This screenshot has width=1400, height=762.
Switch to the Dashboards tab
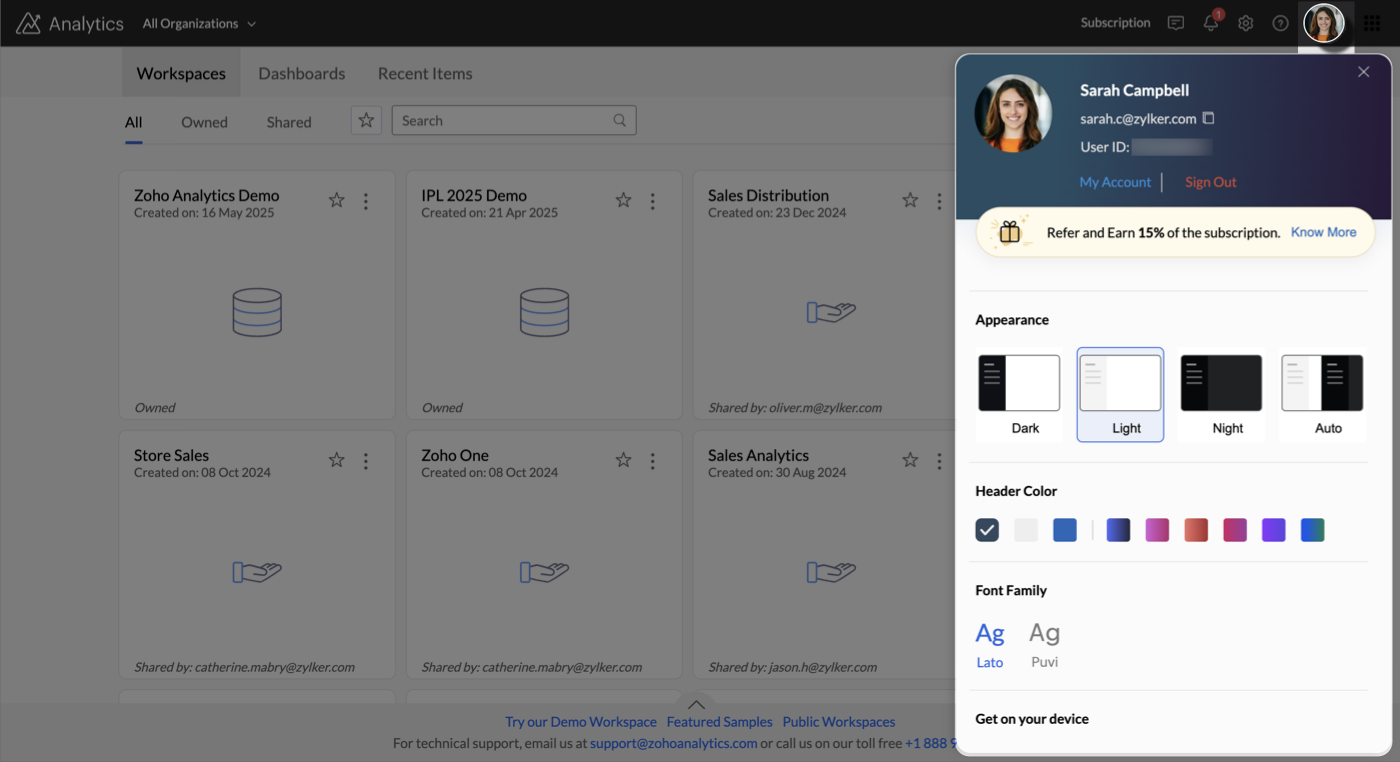pos(301,74)
